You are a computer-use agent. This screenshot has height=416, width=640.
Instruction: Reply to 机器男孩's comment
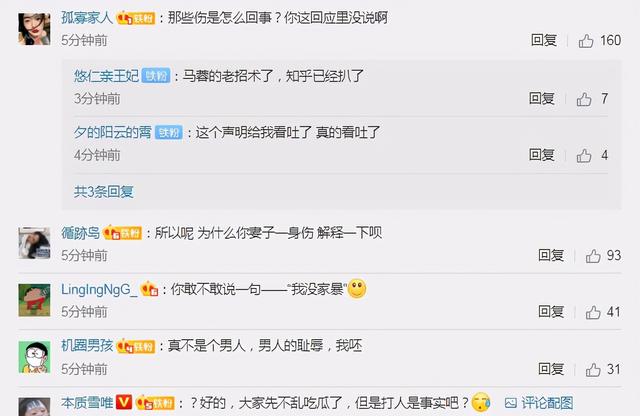[551, 369]
